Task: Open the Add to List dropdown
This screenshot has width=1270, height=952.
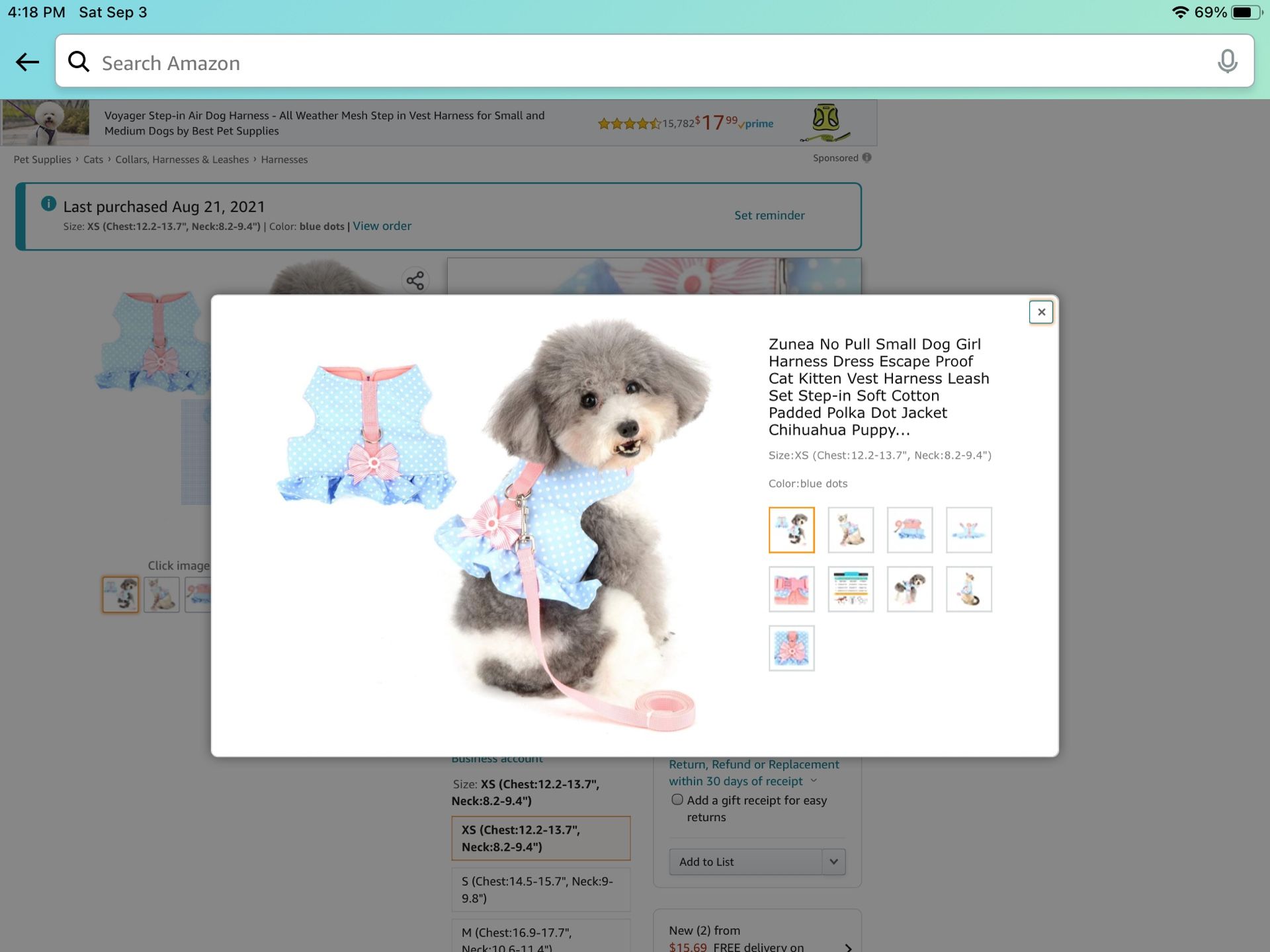Action: pyautogui.click(x=833, y=861)
